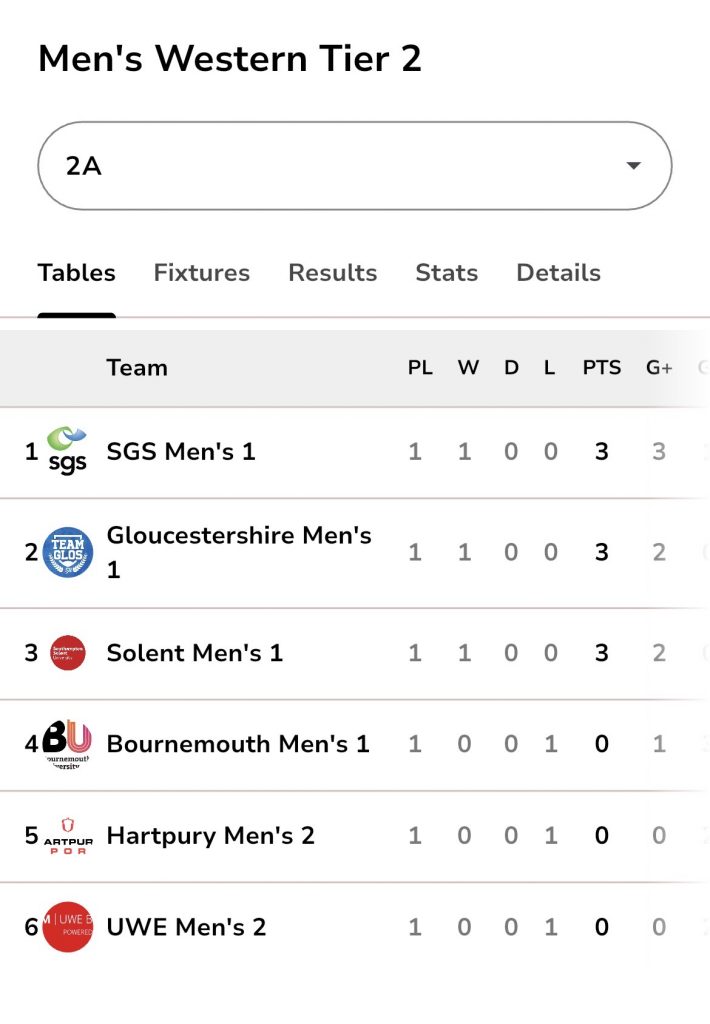Click the PTS column header
710x1024 pixels.
pyautogui.click(x=601, y=368)
